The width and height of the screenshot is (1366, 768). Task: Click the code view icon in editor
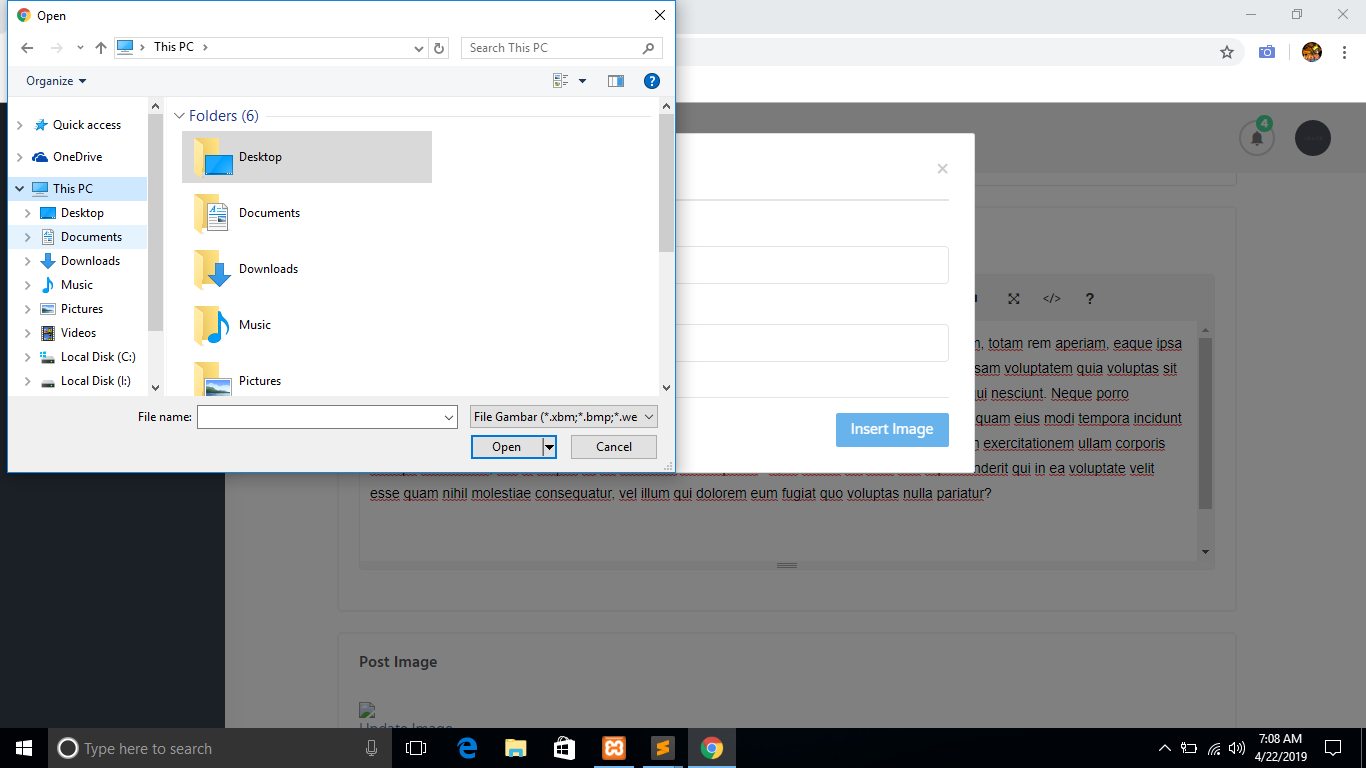1051,299
